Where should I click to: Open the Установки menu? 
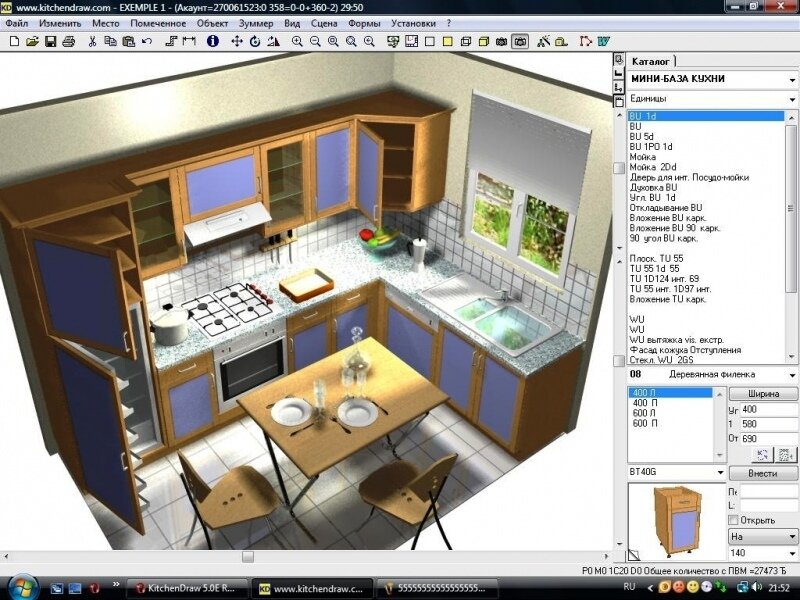[413, 23]
